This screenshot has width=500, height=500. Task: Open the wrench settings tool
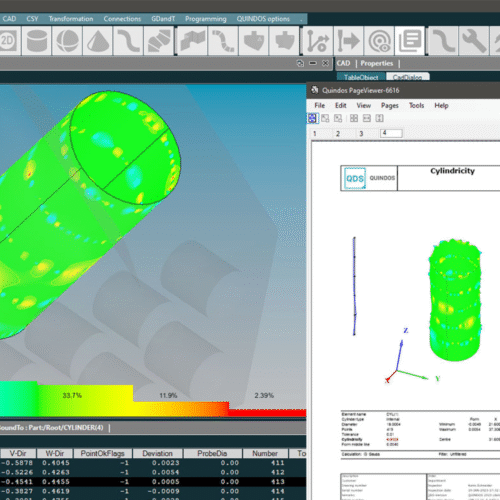(x=474, y=41)
